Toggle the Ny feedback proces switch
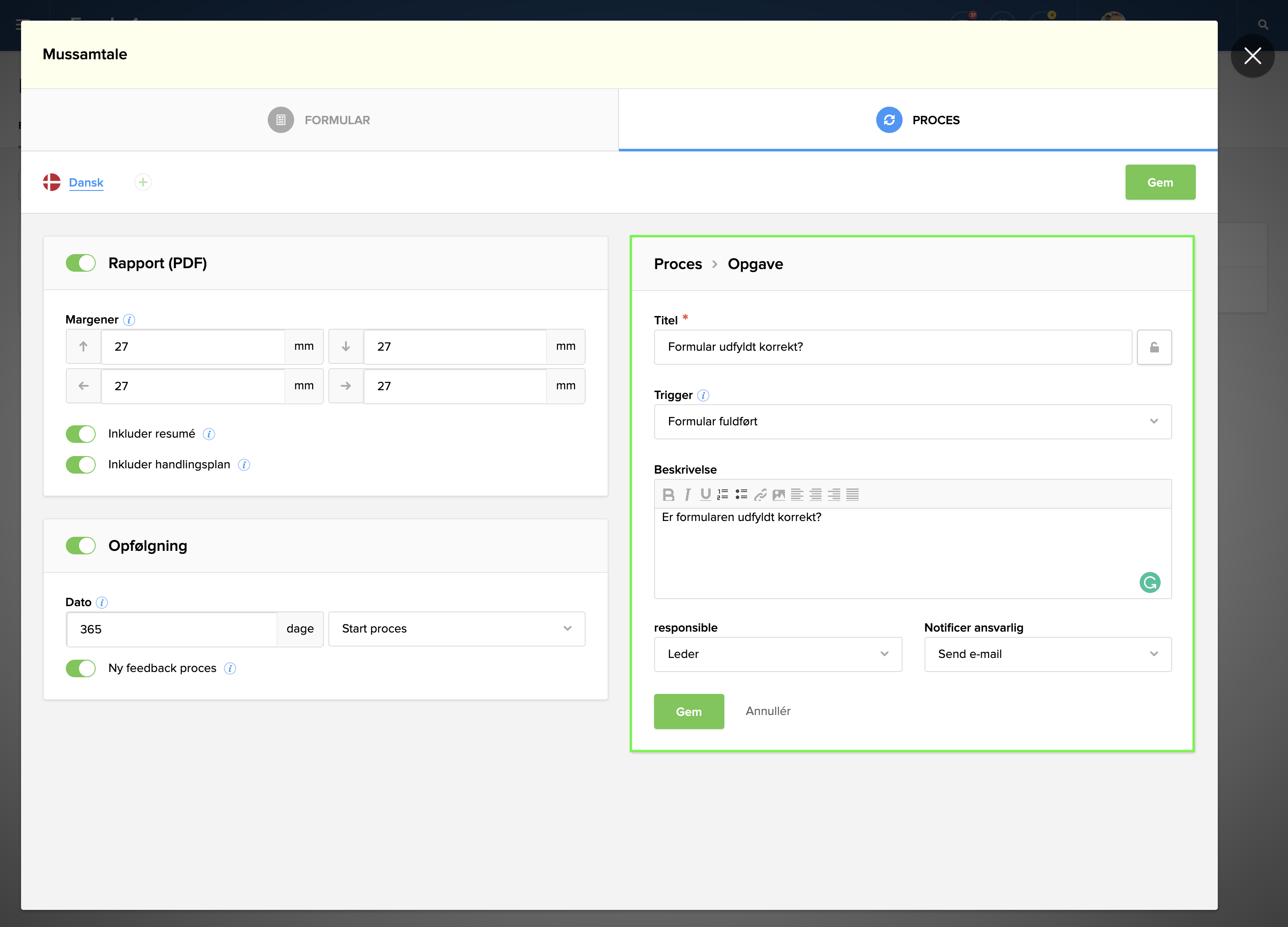Image resolution: width=1288 pixels, height=927 pixels. 81,668
